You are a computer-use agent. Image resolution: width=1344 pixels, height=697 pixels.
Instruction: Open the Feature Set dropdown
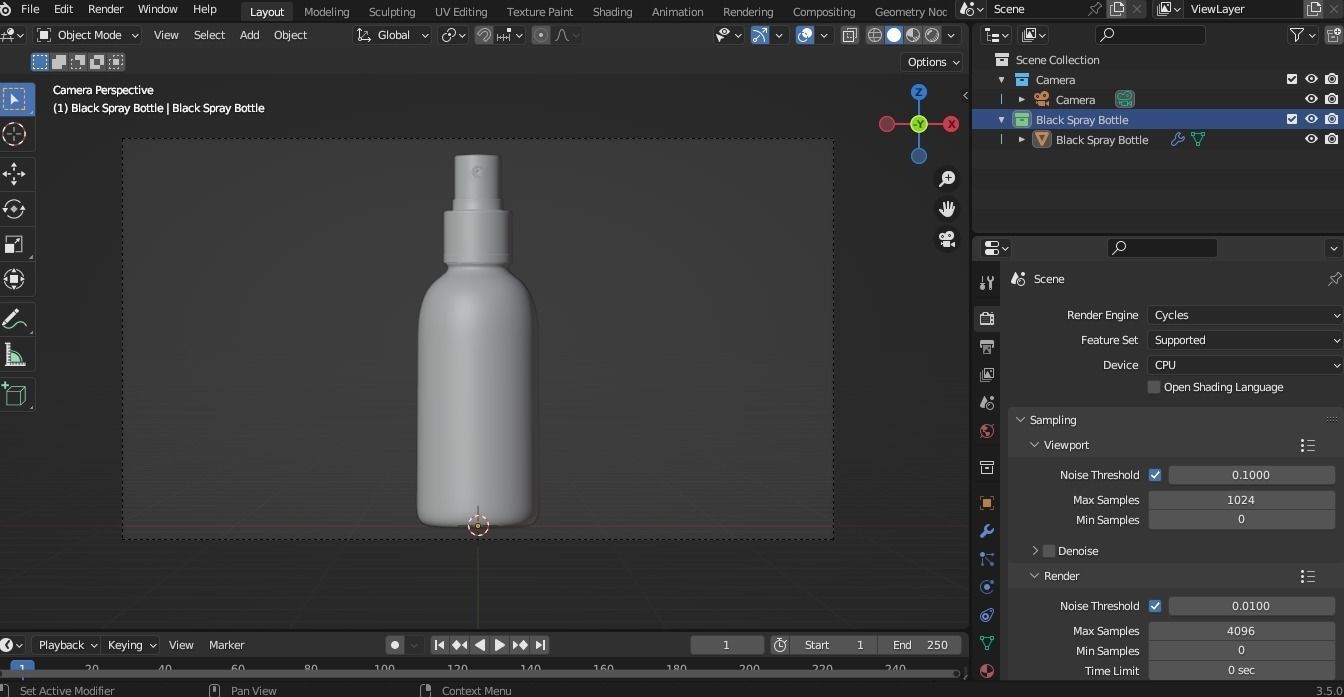pos(1245,340)
